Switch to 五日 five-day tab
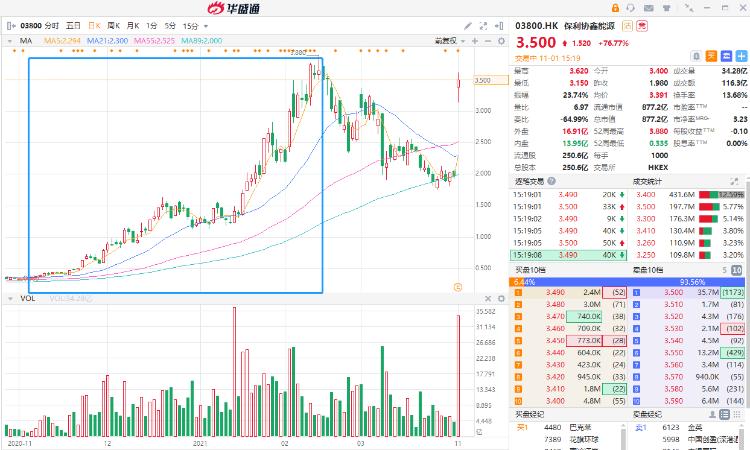Screen dimensions: 750x450 73,26
